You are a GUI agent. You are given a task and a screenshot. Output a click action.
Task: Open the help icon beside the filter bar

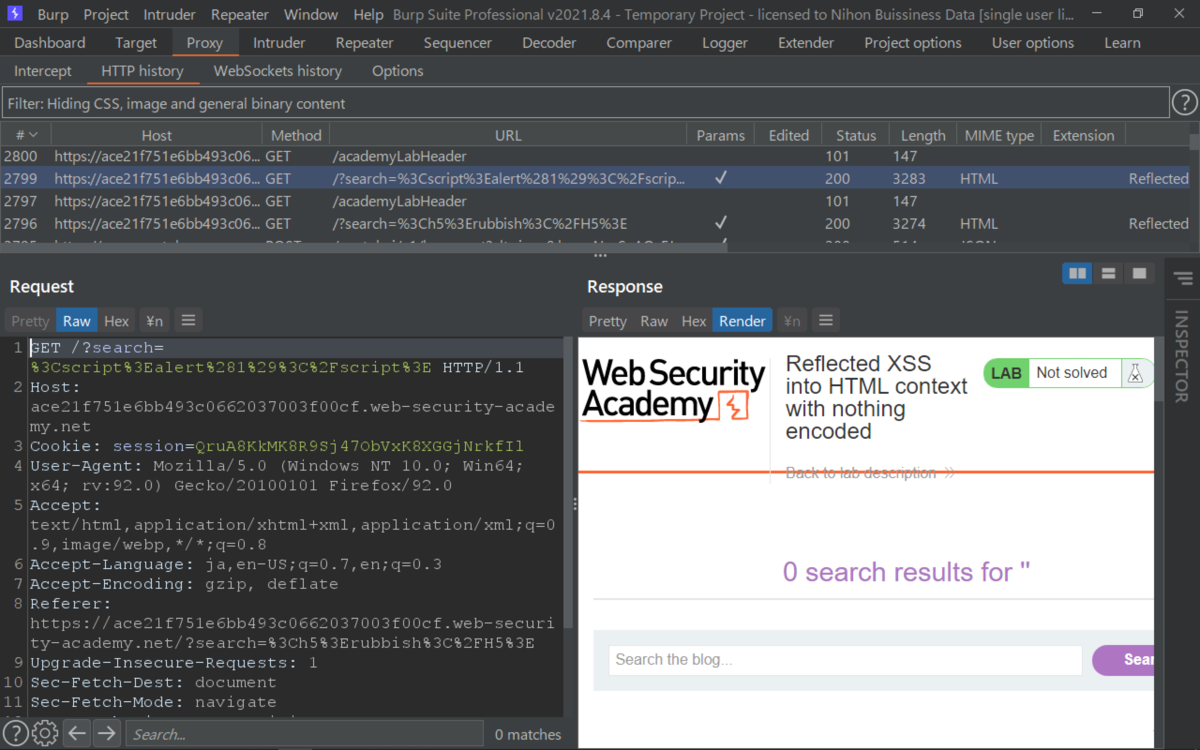(1184, 102)
